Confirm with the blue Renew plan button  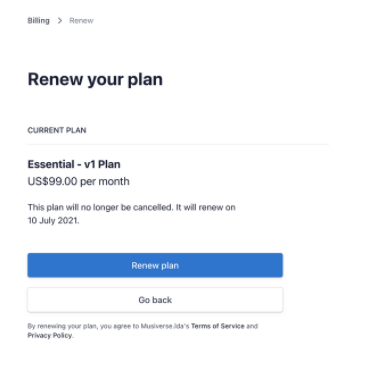[155, 265]
